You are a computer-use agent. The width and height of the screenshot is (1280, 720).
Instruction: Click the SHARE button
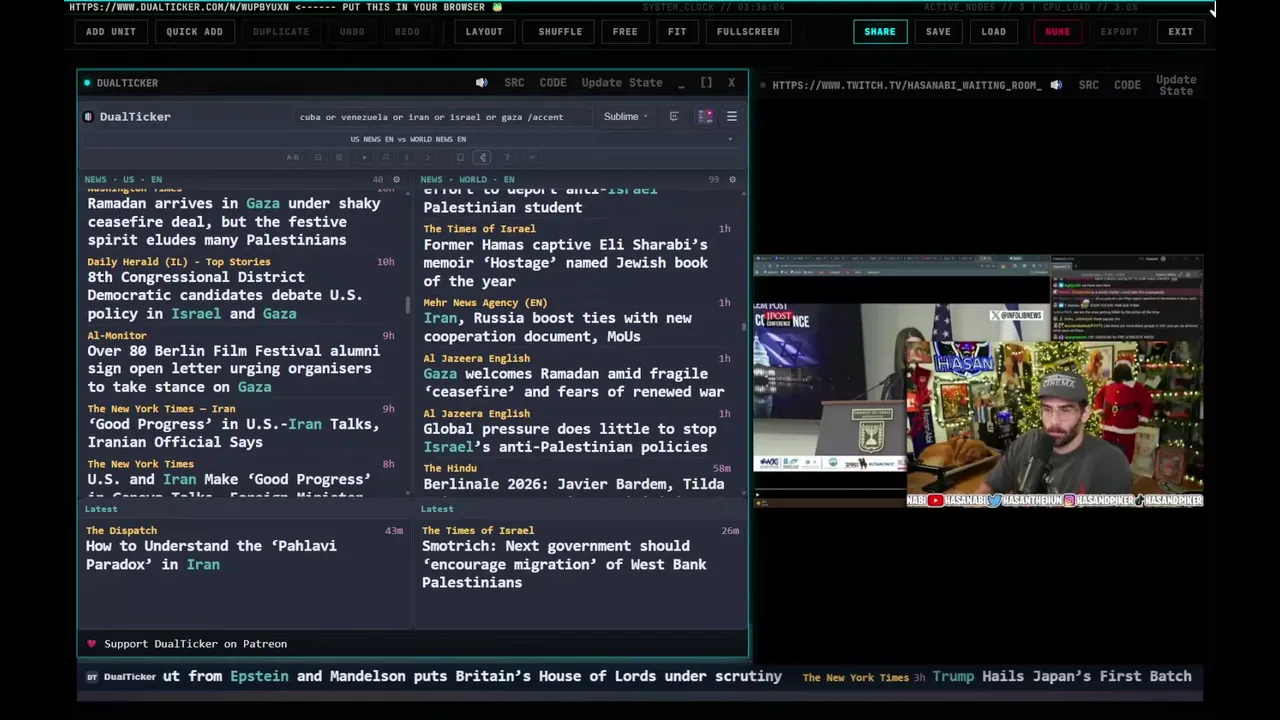880,31
